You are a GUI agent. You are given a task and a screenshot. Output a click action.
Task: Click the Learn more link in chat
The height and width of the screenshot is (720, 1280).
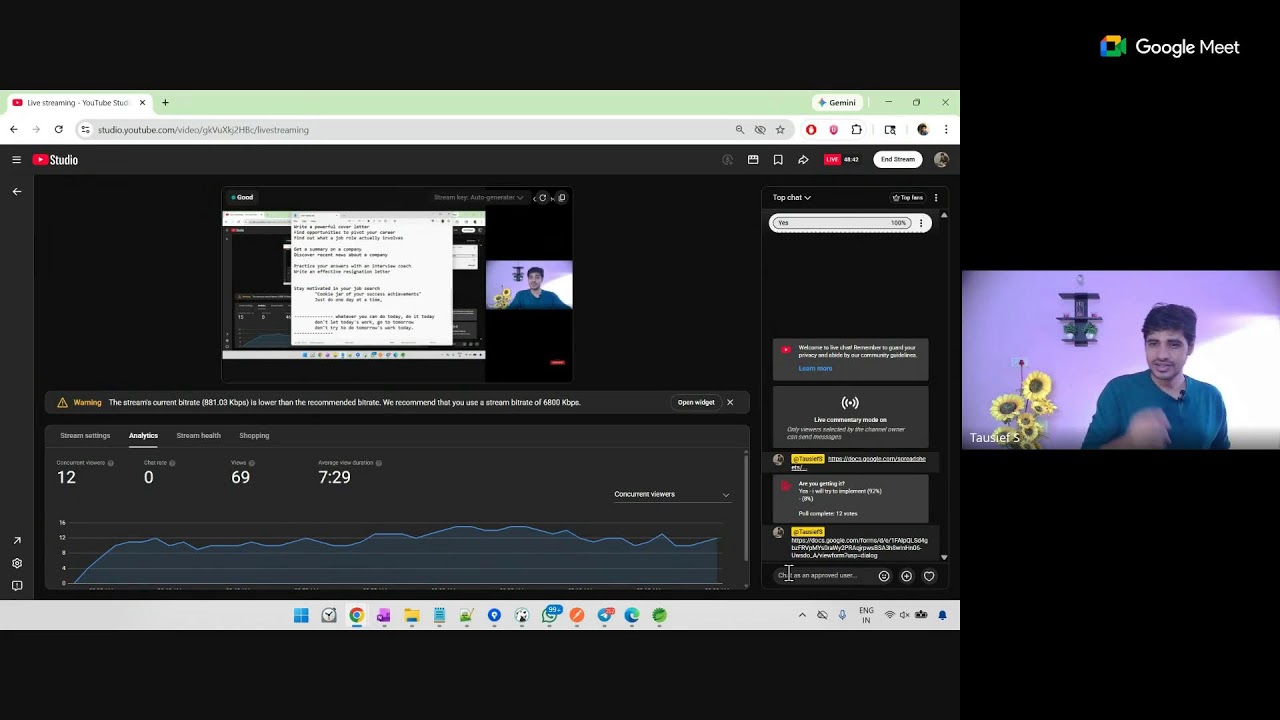pos(815,368)
